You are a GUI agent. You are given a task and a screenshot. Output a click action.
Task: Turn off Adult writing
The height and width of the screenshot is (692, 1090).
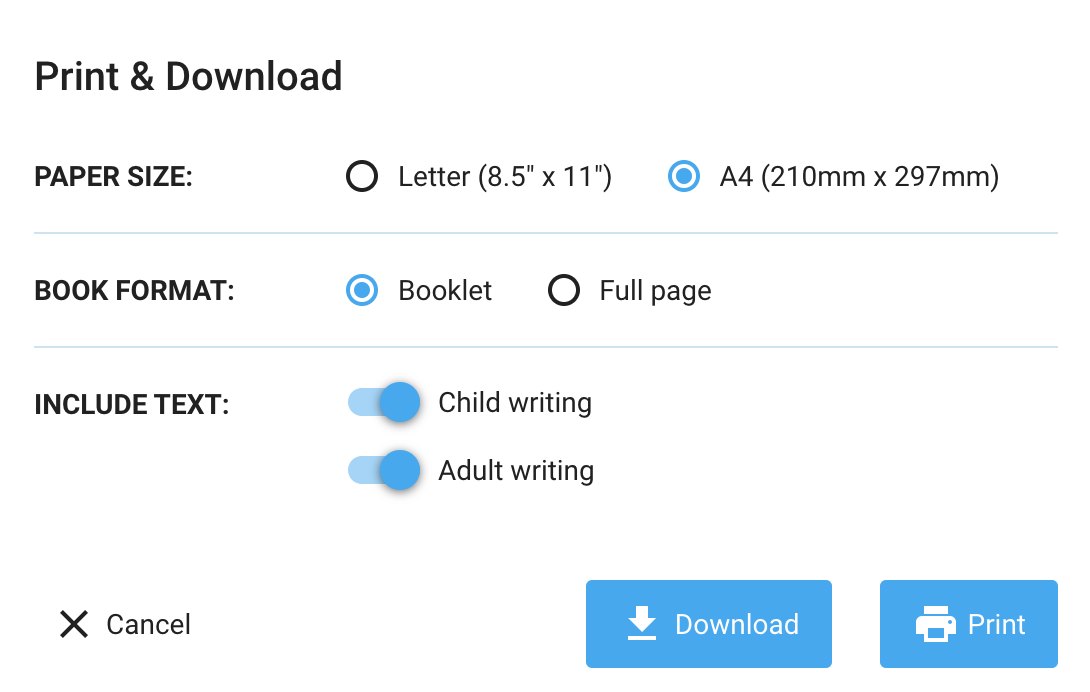[382, 470]
